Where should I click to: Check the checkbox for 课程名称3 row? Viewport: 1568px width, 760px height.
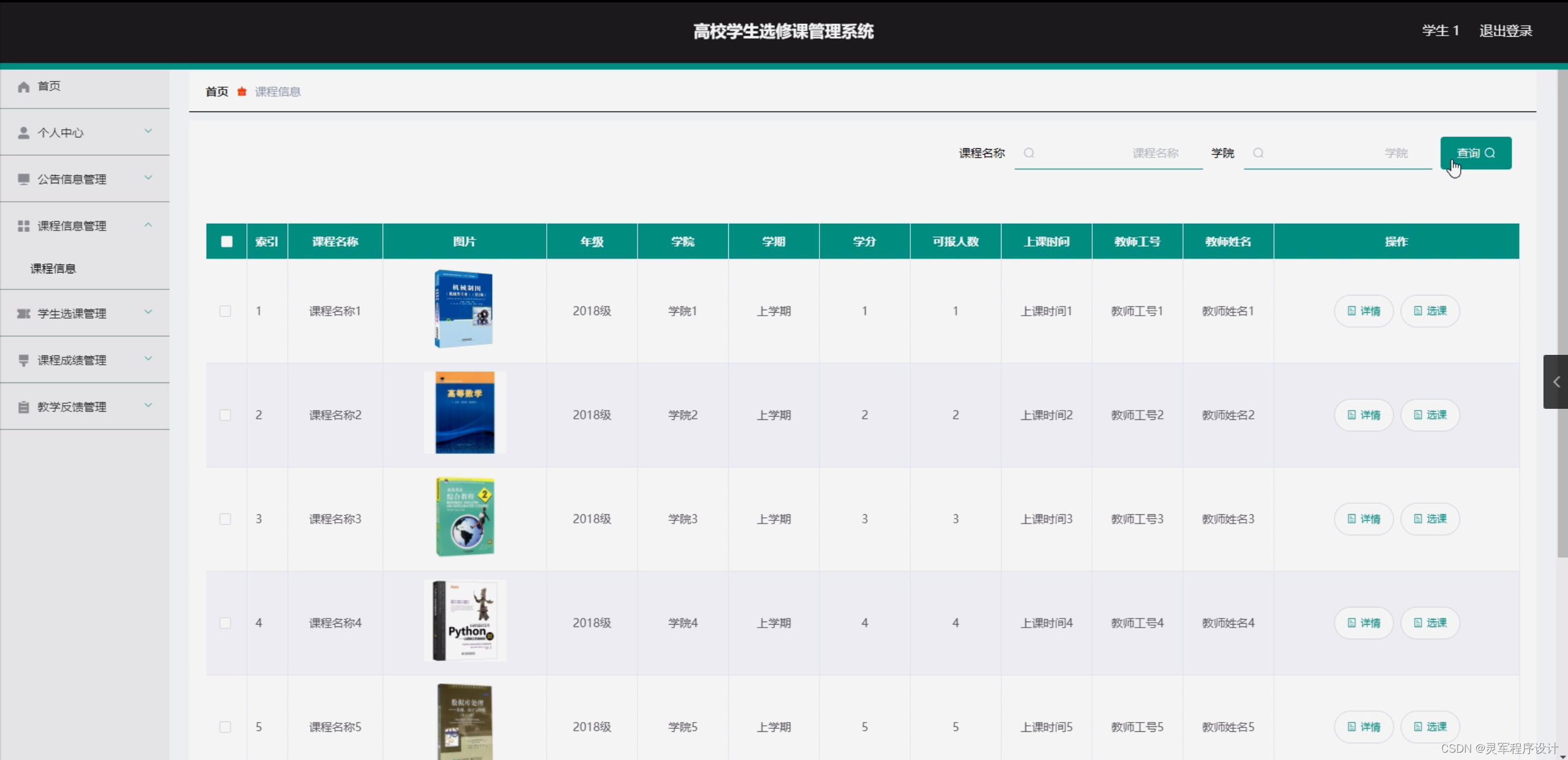(226, 519)
